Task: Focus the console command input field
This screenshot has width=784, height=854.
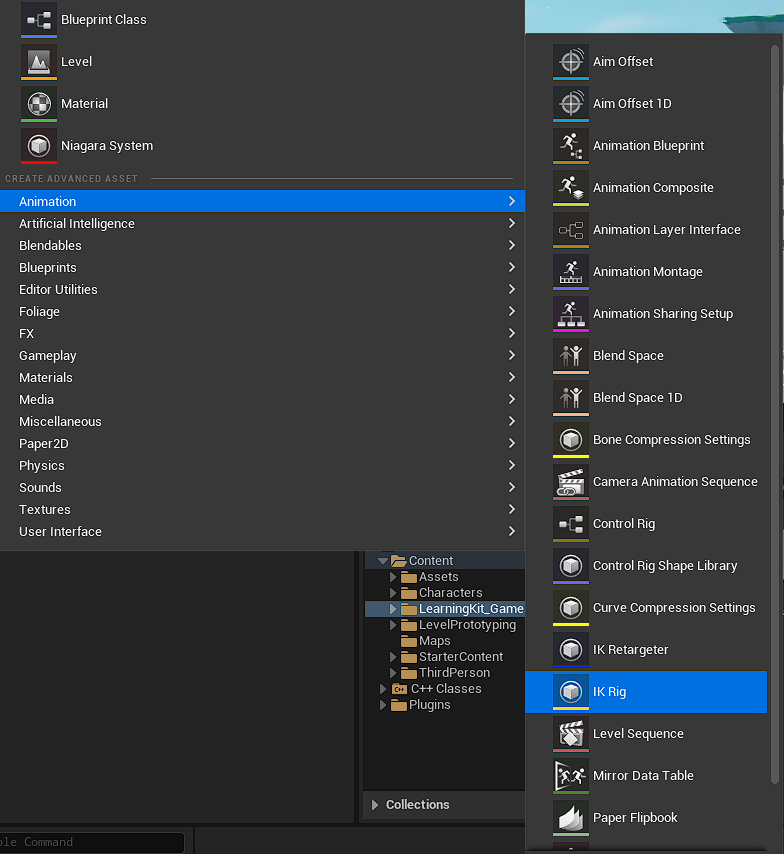Action: pyautogui.click(x=92, y=842)
